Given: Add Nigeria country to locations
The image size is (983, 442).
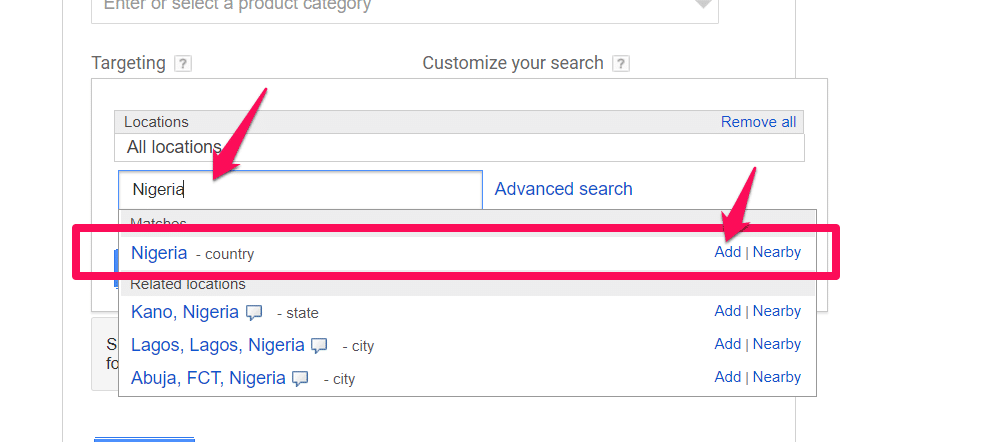Looking at the screenshot, I should tap(728, 252).
